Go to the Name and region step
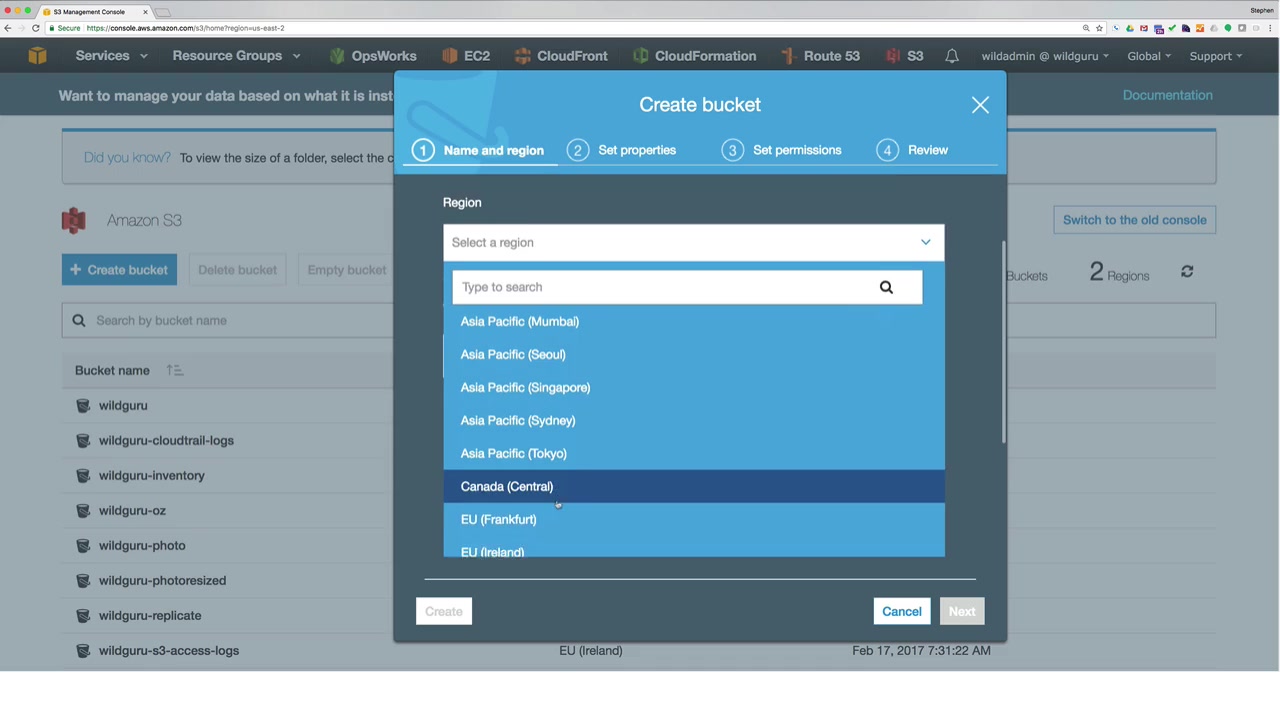Viewport: 1280px width, 720px height. click(x=479, y=150)
